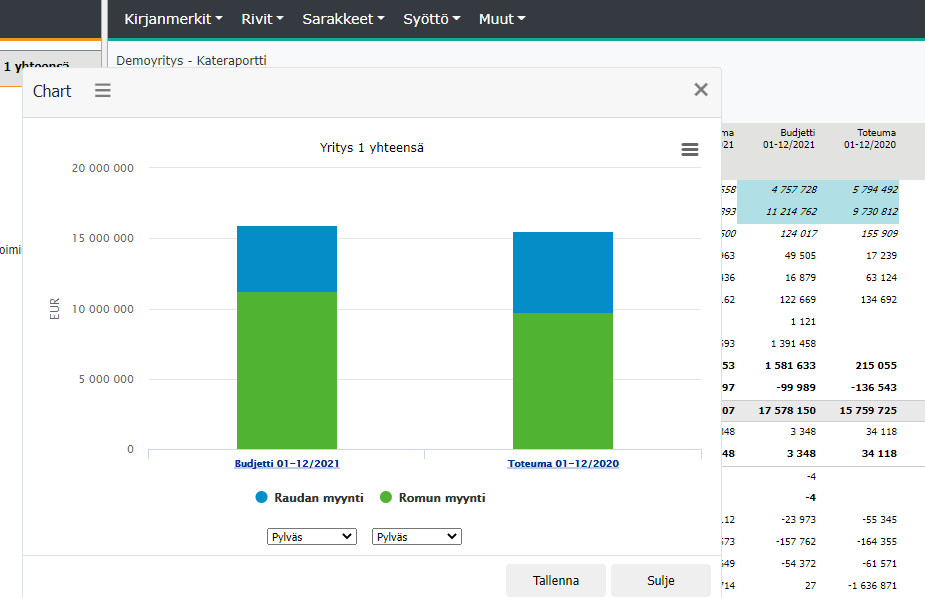This screenshot has height=598, width=925.
Task: Open the Rivit menu
Action: (x=262, y=19)
